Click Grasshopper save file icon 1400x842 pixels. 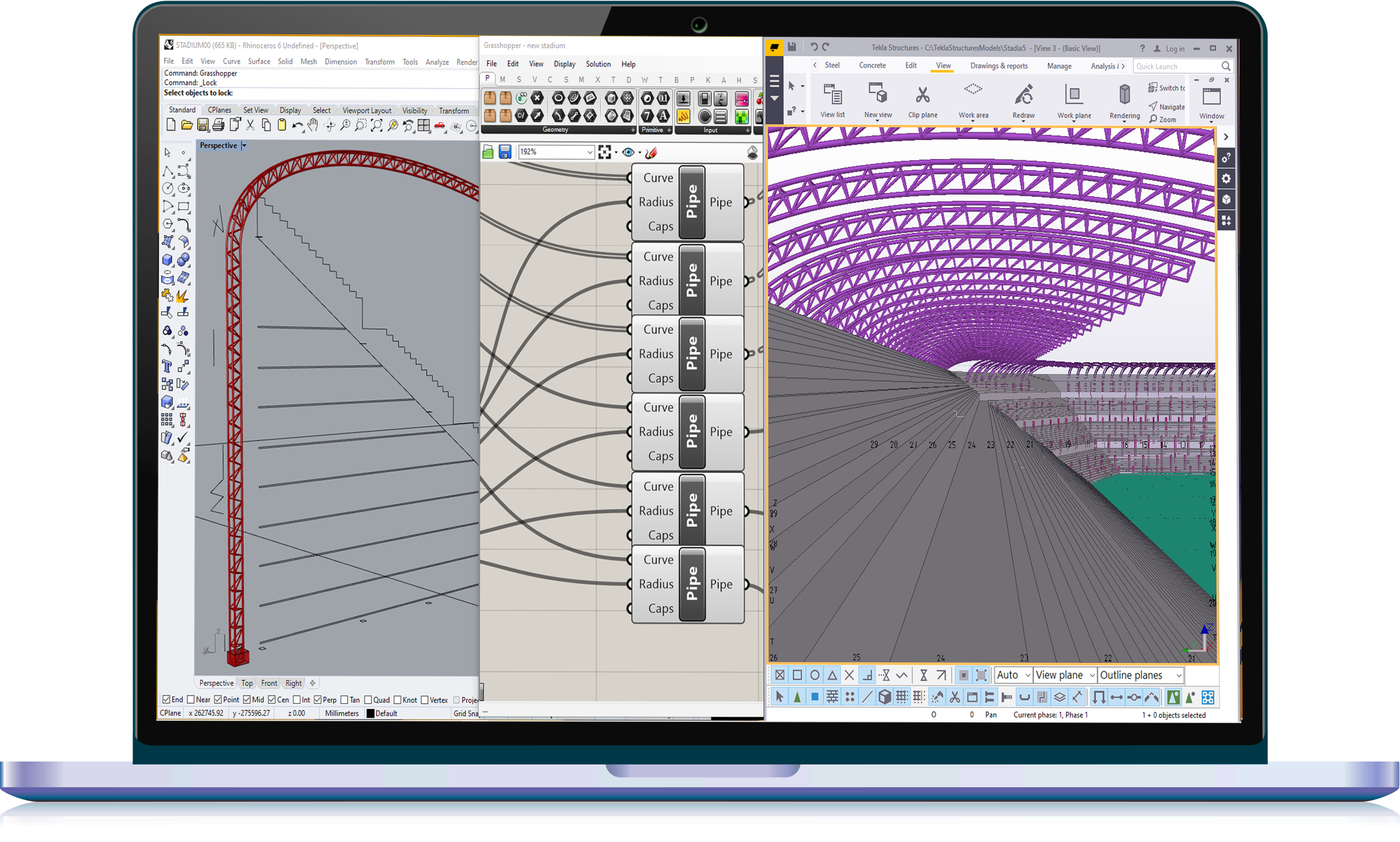click(x=505, y=152)
